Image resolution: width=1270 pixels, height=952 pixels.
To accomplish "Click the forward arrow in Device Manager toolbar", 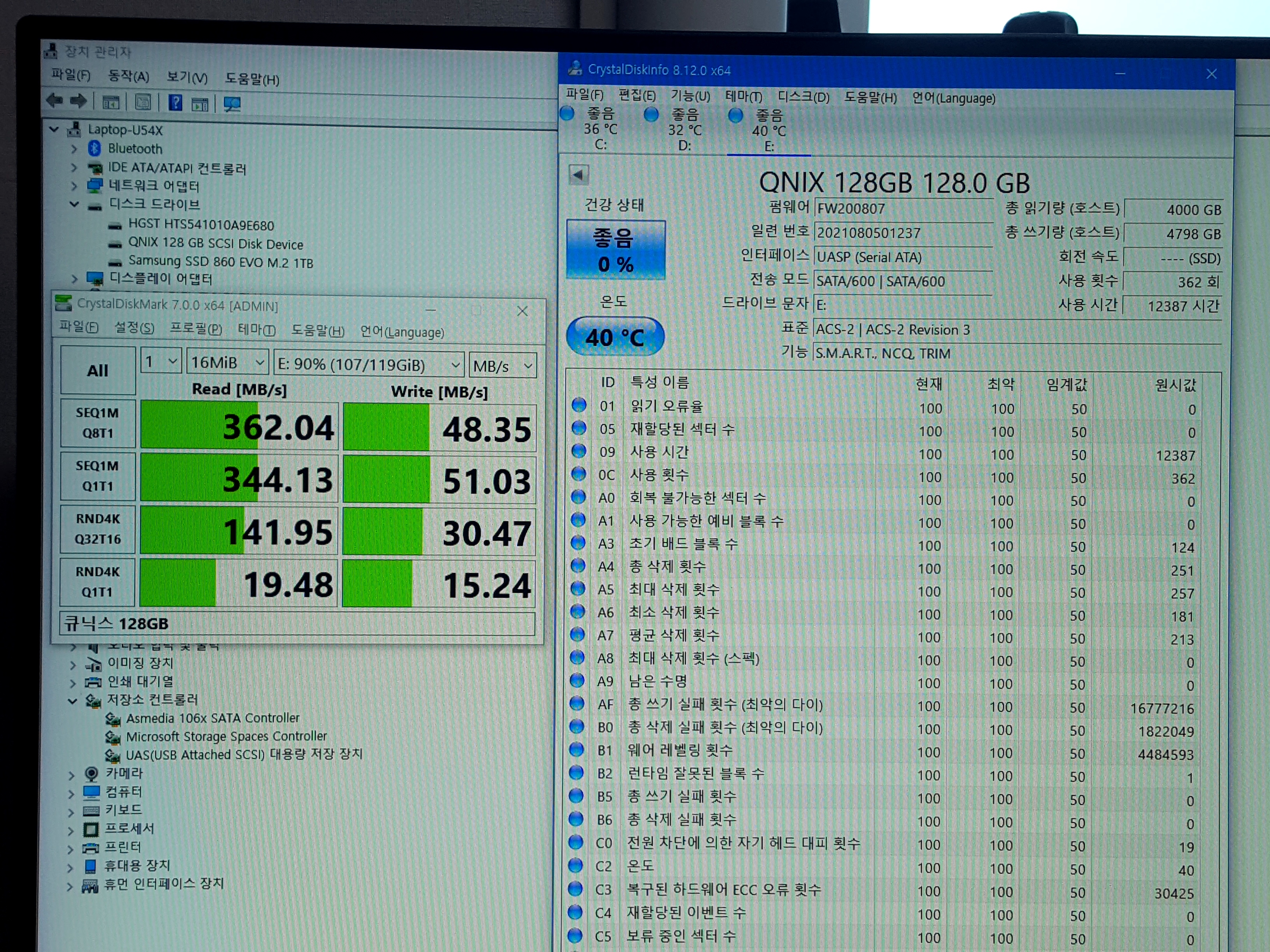I will coord(78,101).
